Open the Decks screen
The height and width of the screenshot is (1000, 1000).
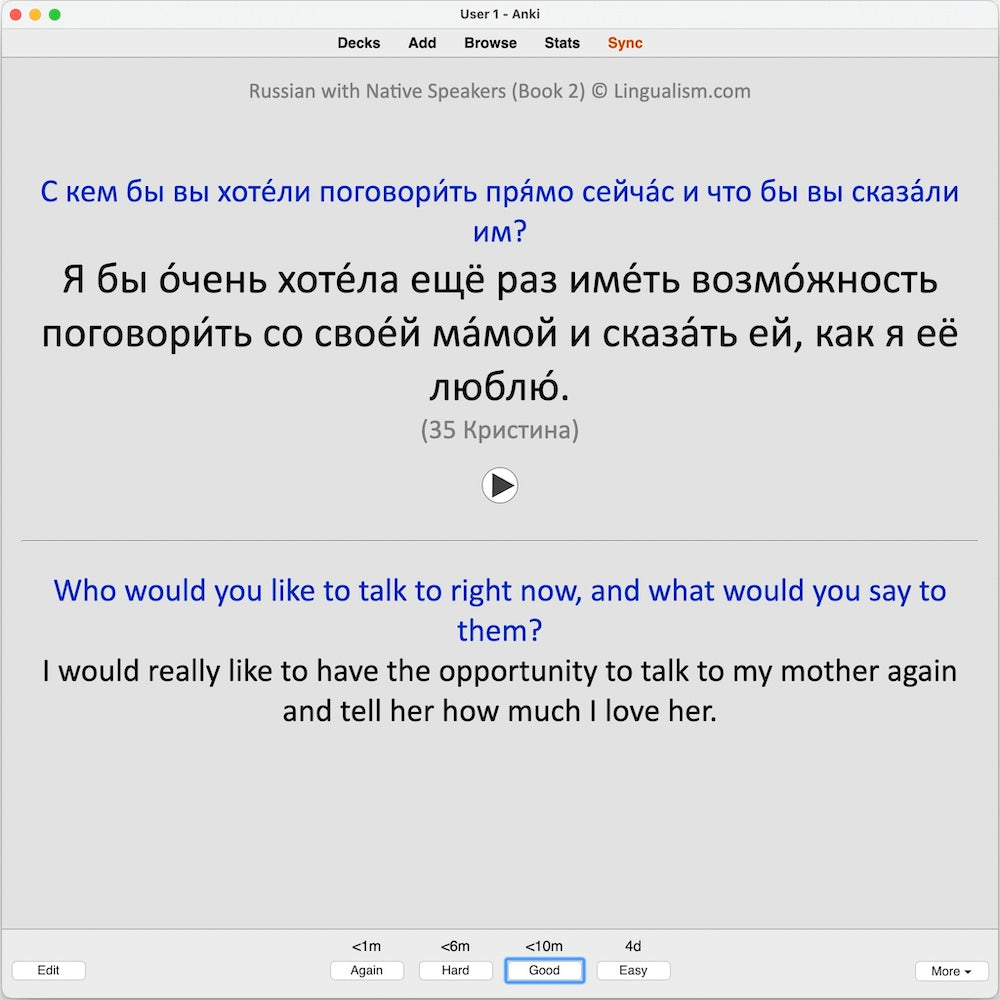pyautogui.click(x=358, y=43)
